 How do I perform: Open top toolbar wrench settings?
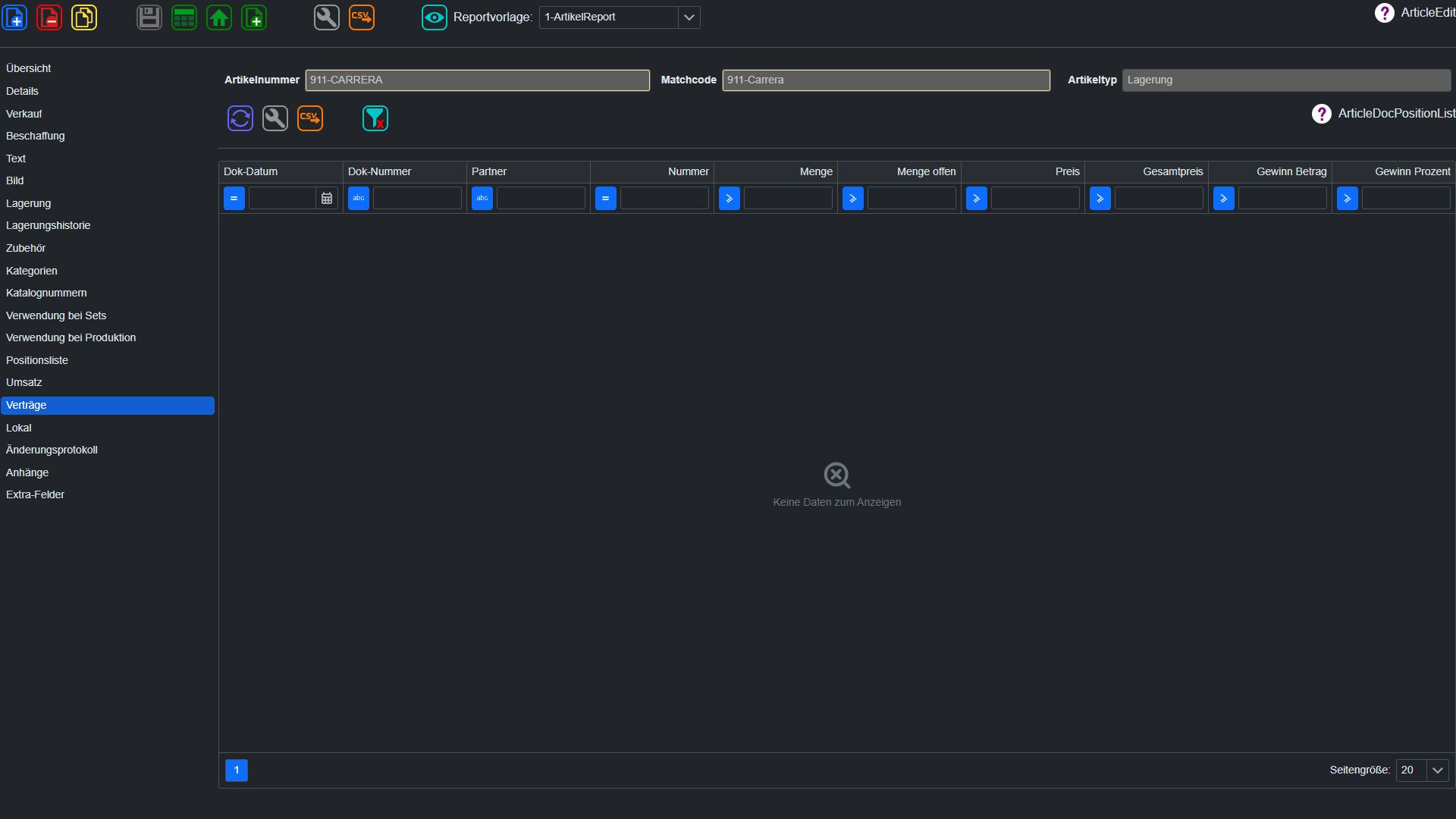pos(327,17)
